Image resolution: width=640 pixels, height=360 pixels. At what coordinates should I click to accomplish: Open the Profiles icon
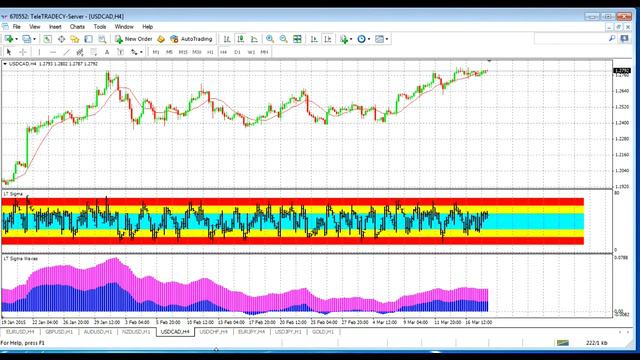pyautogui.click(x=27, y=39)
